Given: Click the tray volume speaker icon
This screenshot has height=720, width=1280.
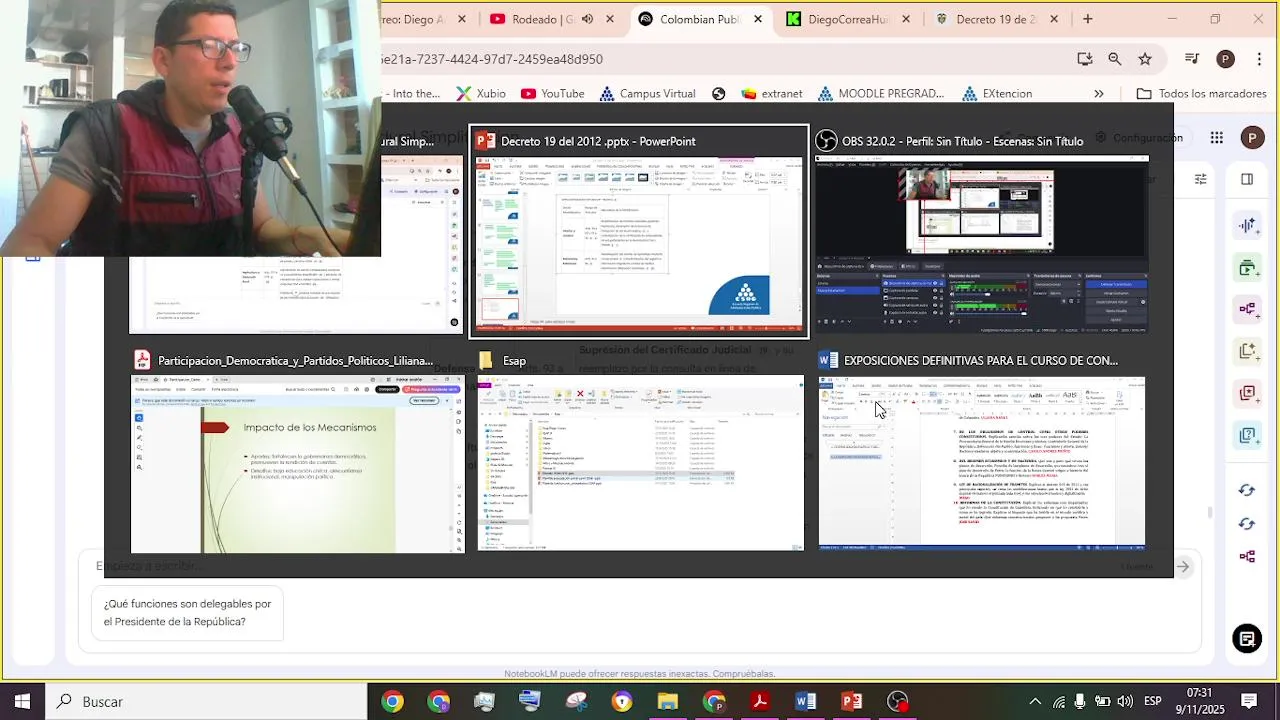Looking at the screenshot, I should click(x=1125, y=701).
